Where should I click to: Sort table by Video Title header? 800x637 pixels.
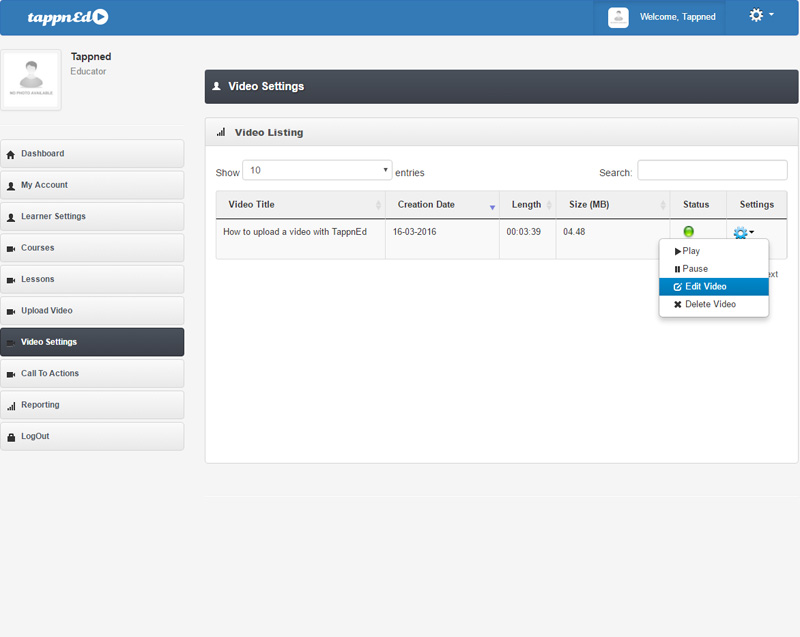tap(252, 204)
